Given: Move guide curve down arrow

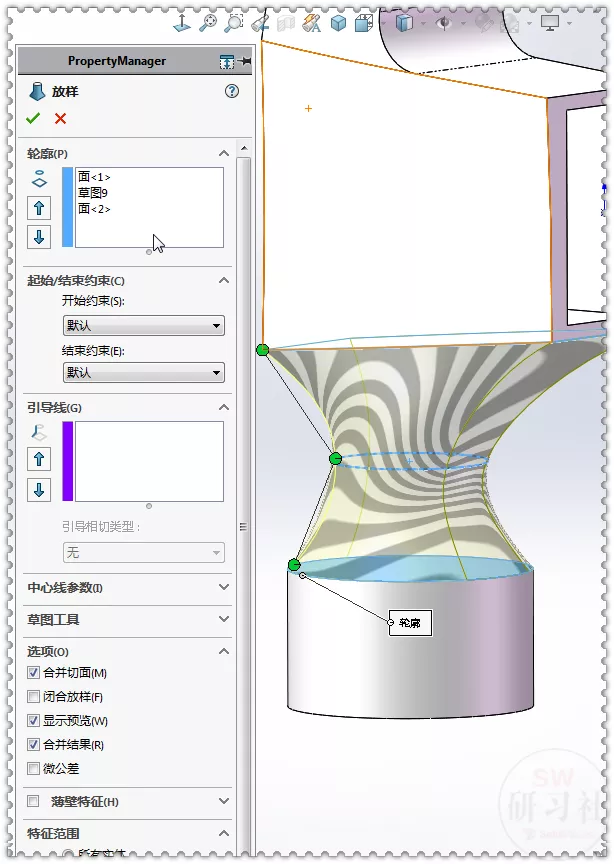Looking at the screenshot, I should tap(39, 490).
